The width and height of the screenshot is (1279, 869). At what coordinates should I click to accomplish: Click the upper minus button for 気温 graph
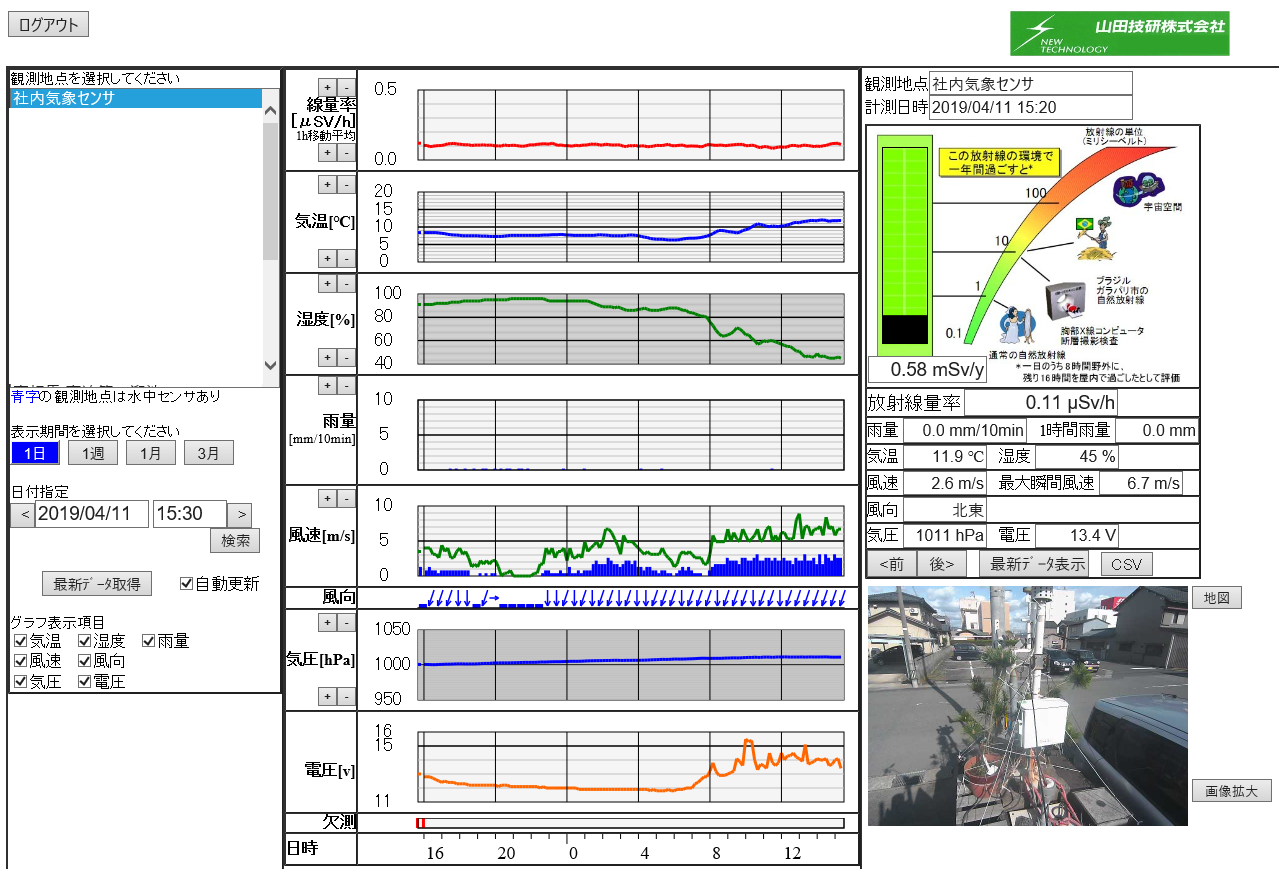pos(345,185)
